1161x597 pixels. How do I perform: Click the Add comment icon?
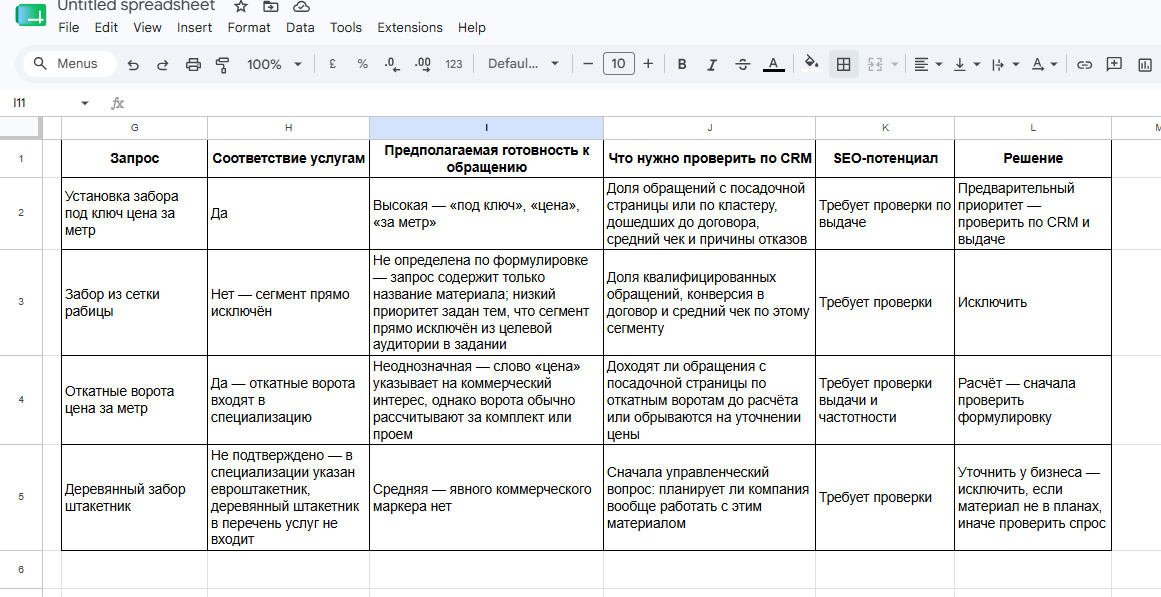1114,64
